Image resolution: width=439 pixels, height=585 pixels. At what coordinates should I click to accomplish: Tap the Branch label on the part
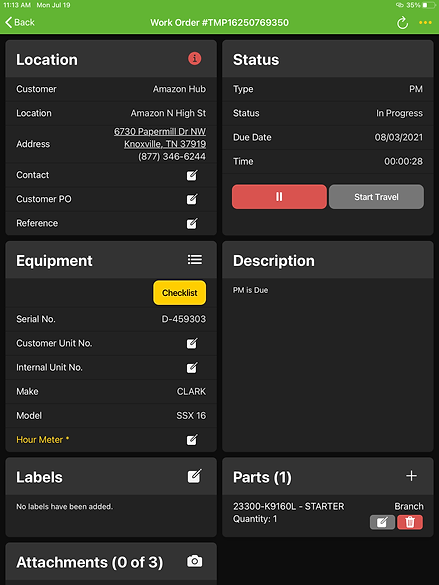(x=409, y=506)
